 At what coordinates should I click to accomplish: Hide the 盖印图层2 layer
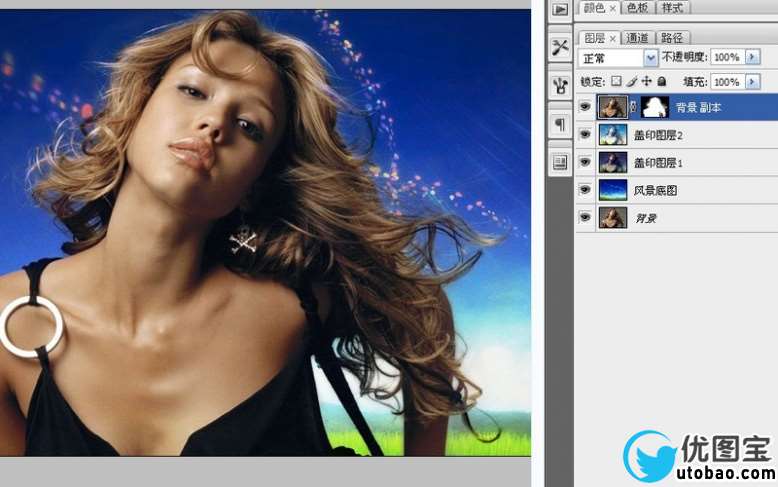pyautogui.click(x=585, y=134)
